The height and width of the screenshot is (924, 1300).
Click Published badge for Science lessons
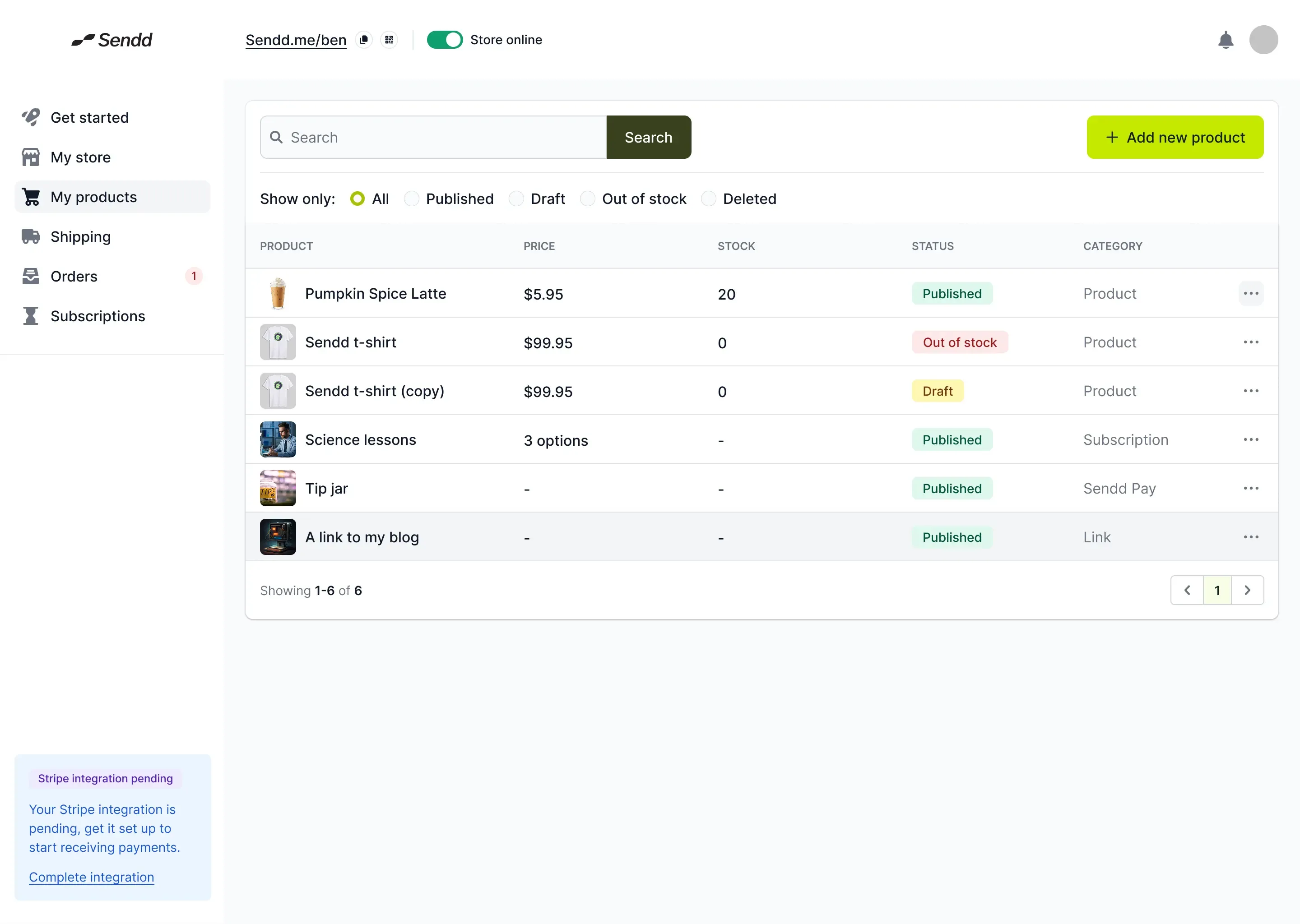(x=952, y=440)
